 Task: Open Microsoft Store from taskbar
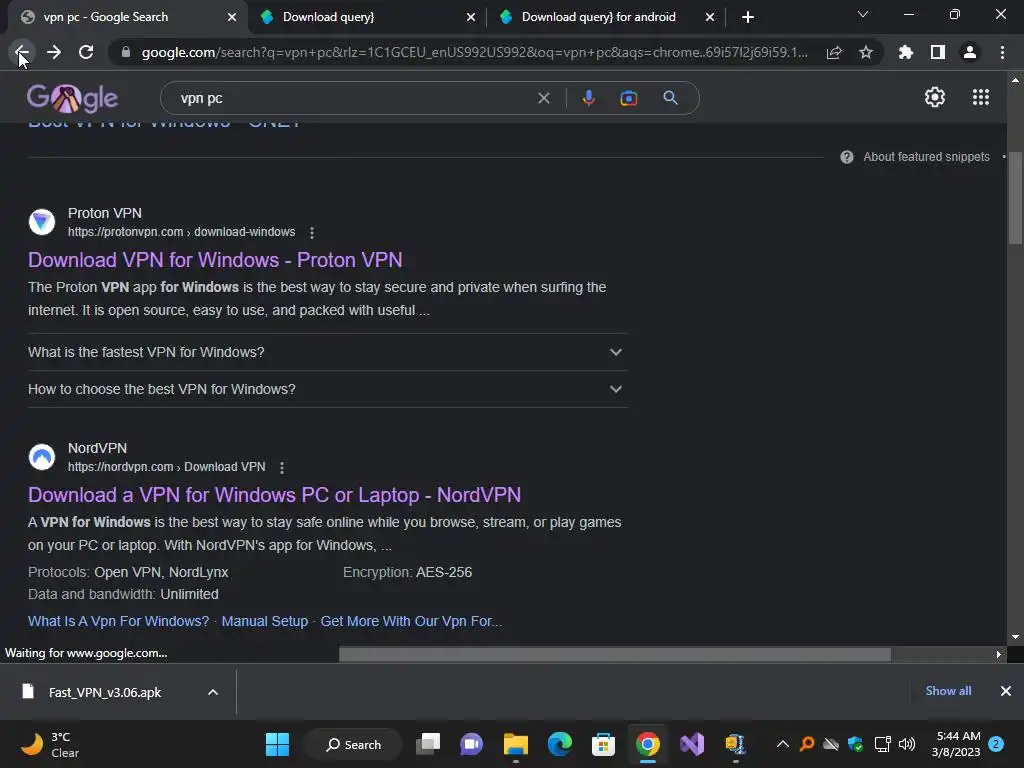(603, 744)
